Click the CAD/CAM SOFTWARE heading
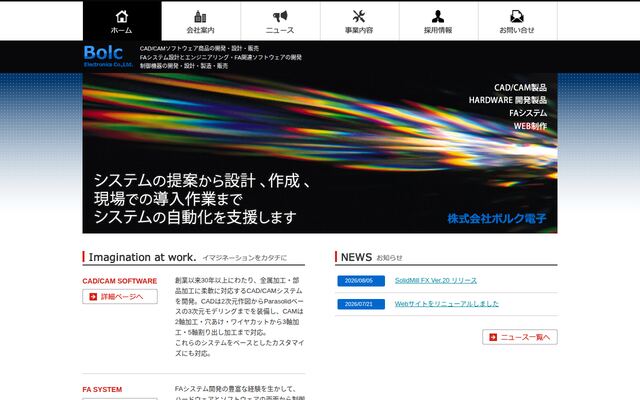The height and width of the screenshot is (400, 640). pos(120,281)
